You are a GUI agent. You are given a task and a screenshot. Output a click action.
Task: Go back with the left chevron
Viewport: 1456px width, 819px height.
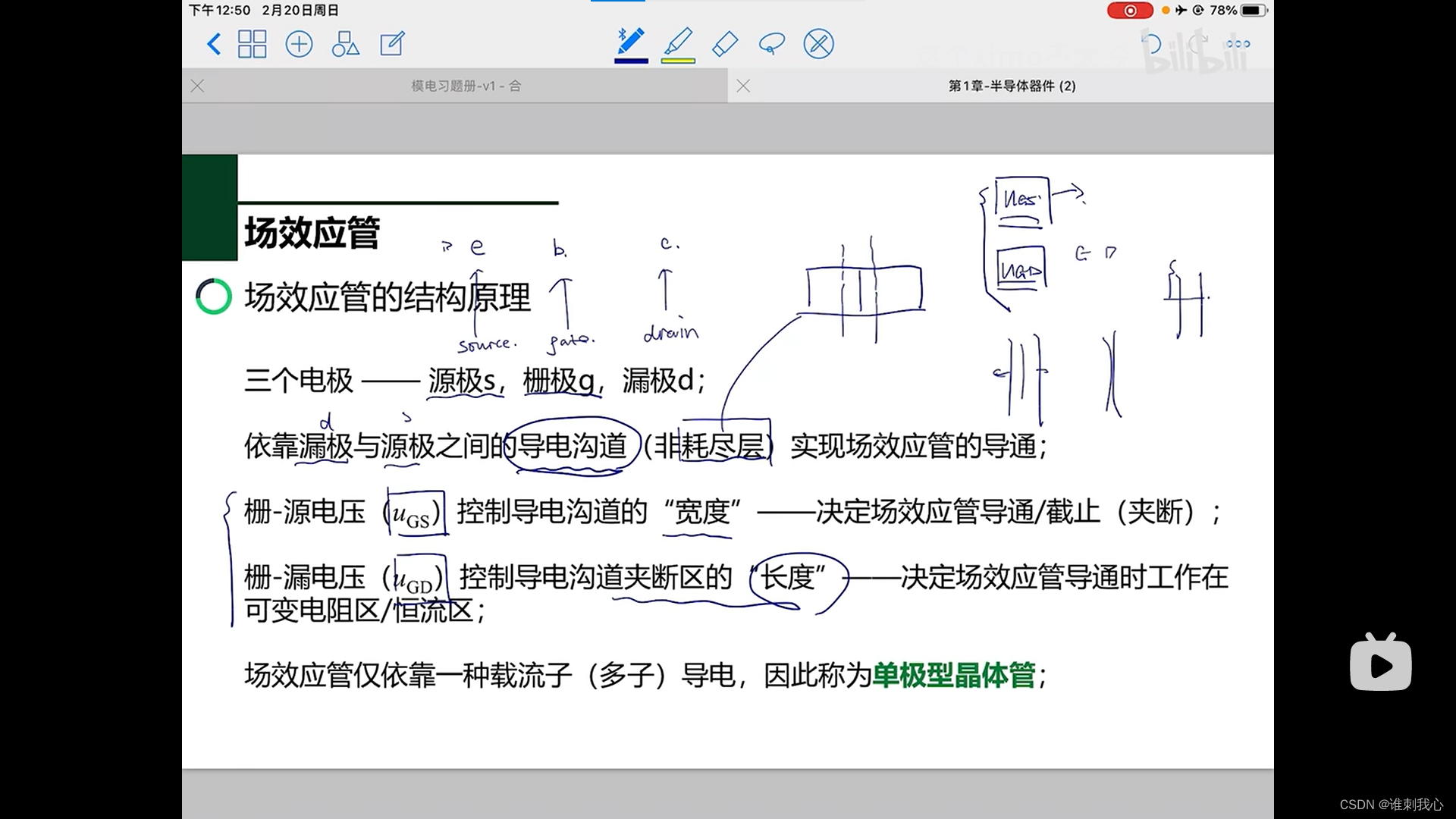pos(214,44)
